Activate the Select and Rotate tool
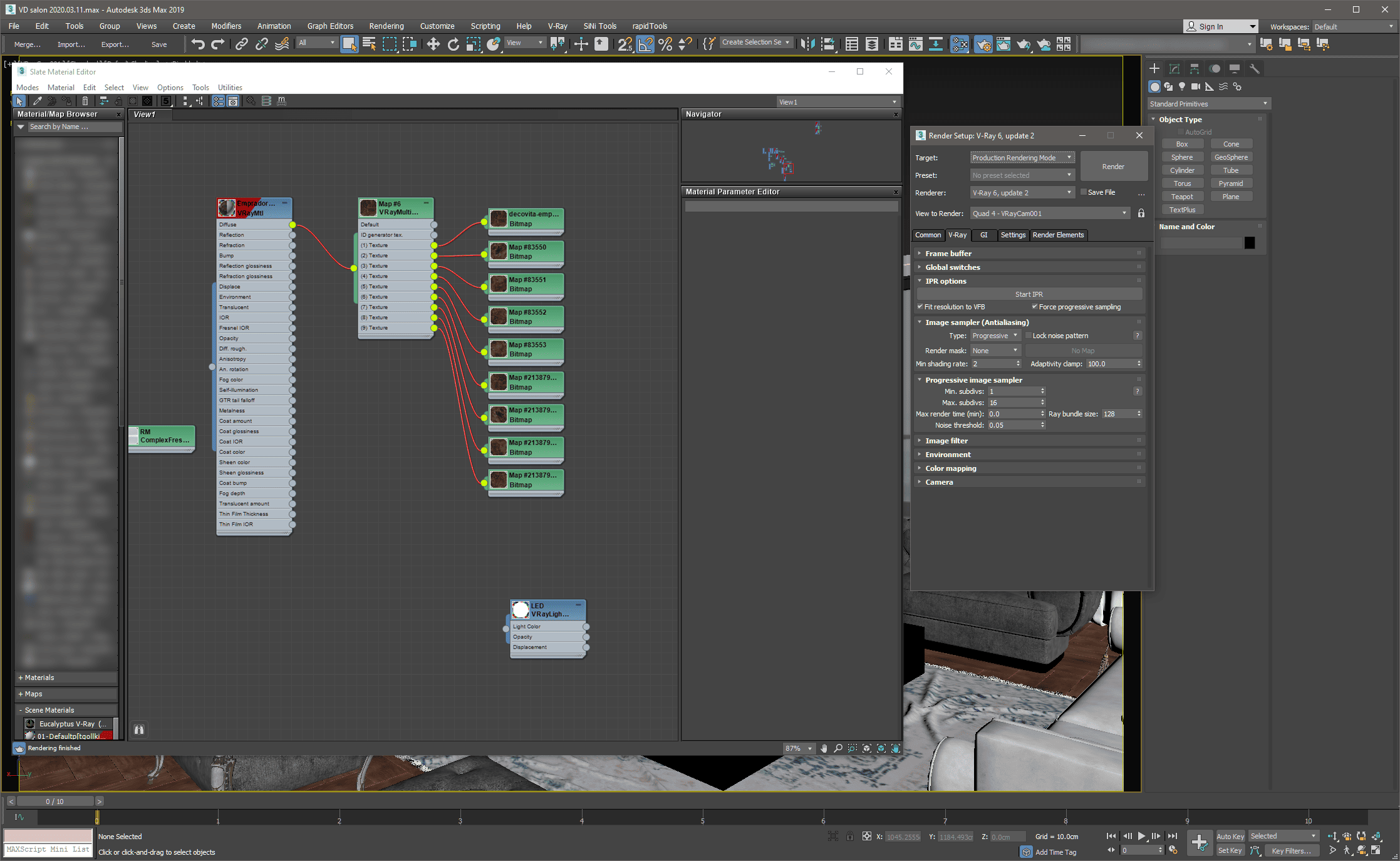 [453, 44]
